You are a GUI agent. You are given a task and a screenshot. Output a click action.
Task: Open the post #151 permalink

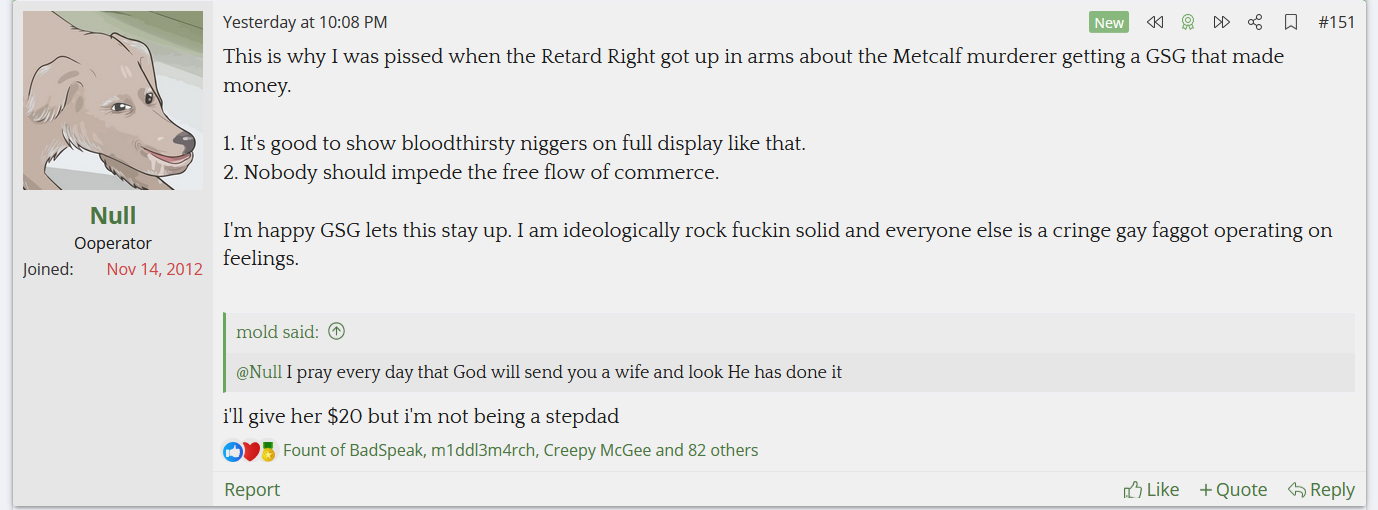1337,22
